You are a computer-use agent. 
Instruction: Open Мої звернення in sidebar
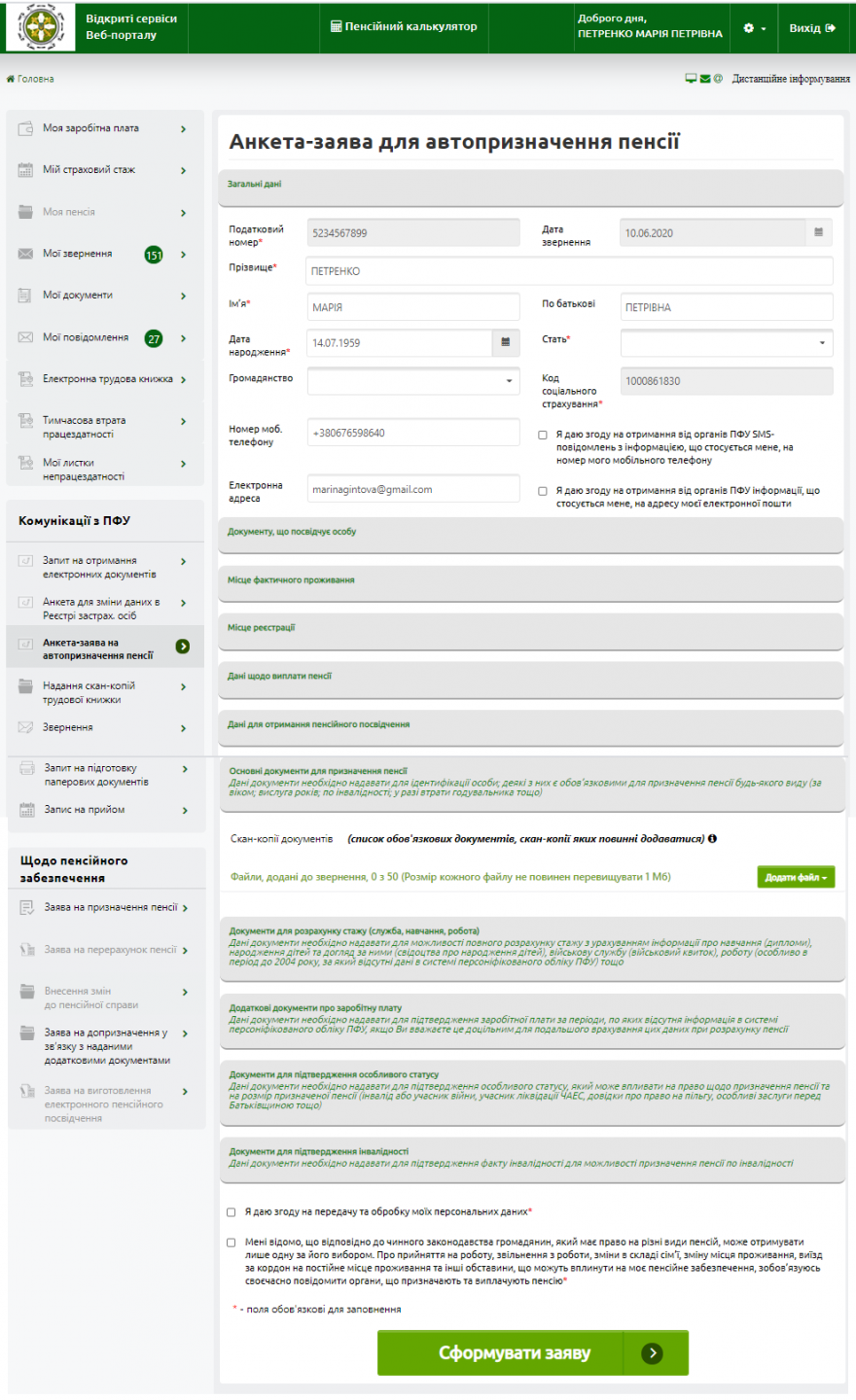pyautogui.click(x=78, y=254)
